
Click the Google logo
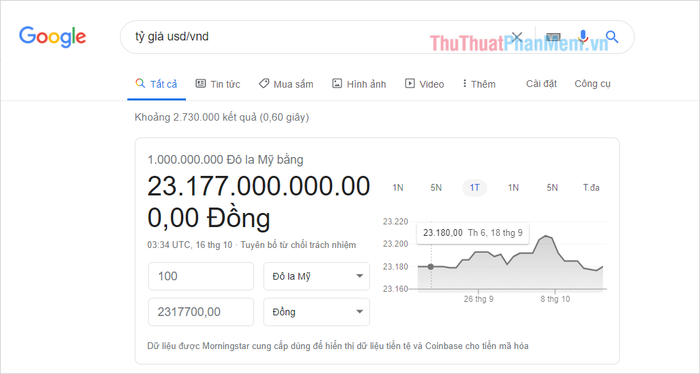52,37
